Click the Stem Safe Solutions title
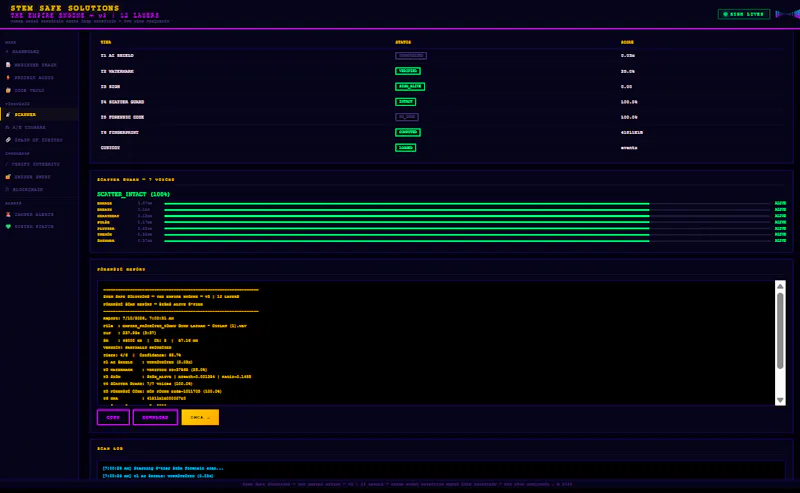800x493 pixels. click(x=65, y=8)
